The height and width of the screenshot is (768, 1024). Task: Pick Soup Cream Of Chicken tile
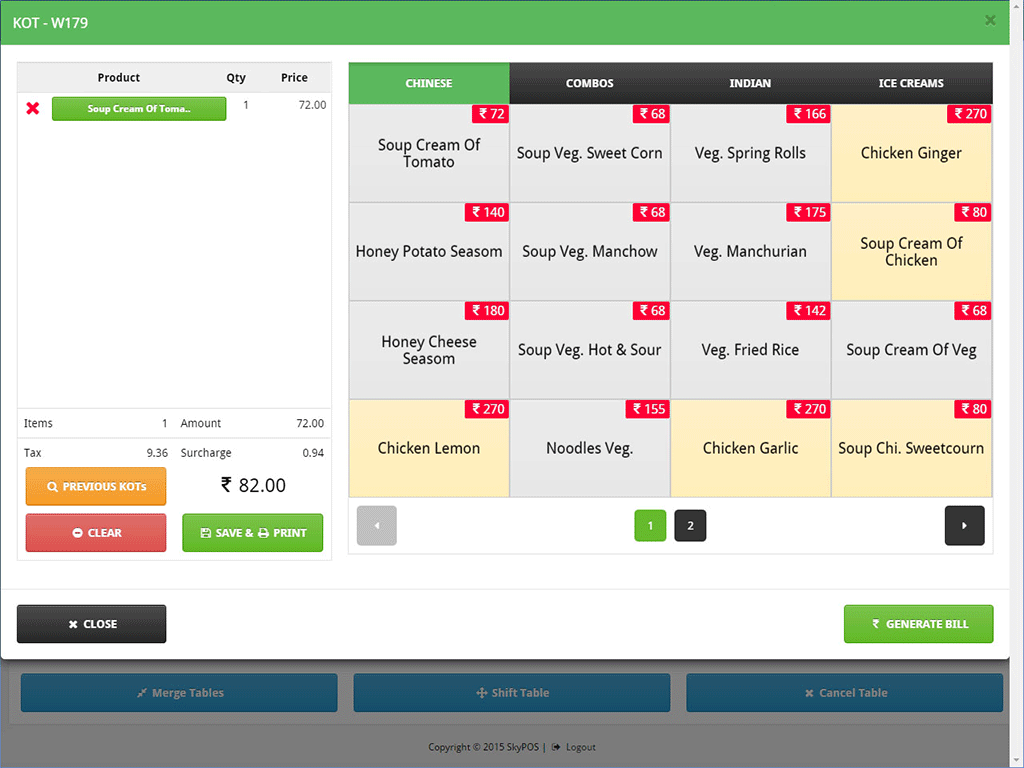(911, 252)
